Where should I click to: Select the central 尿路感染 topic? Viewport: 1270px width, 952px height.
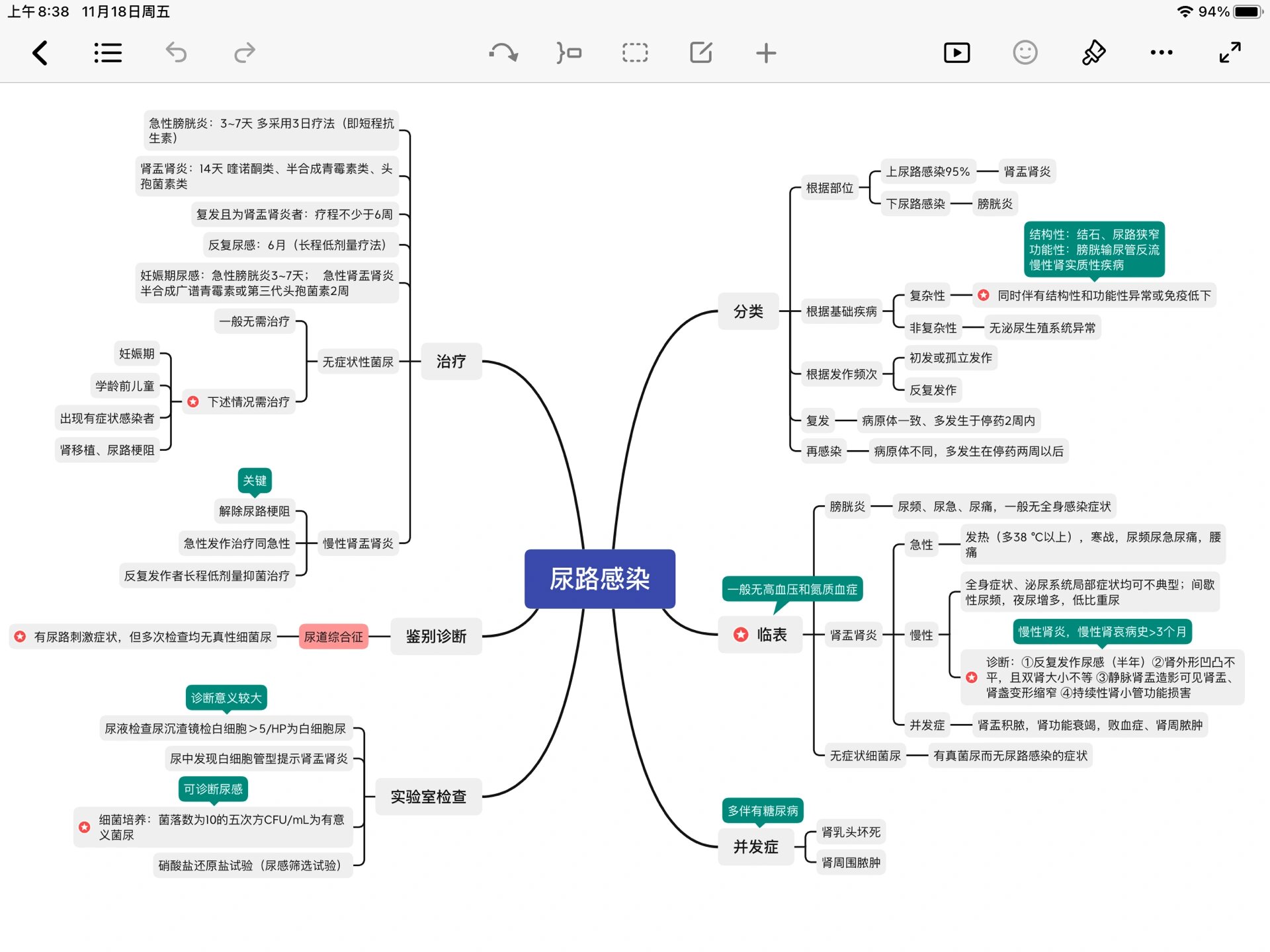coord(599,578)
